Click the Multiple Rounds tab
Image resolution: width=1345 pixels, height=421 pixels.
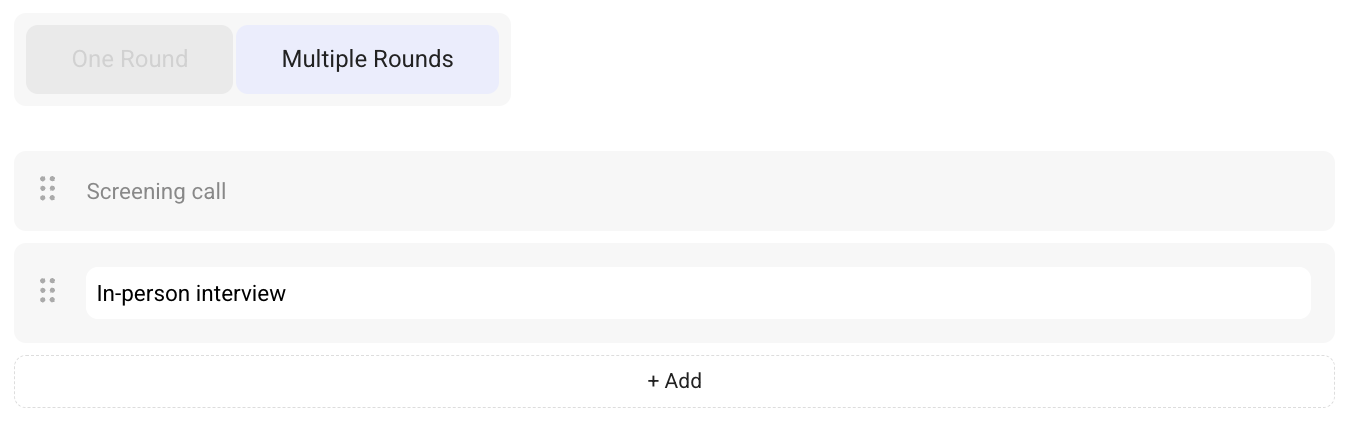pos(367,59)
